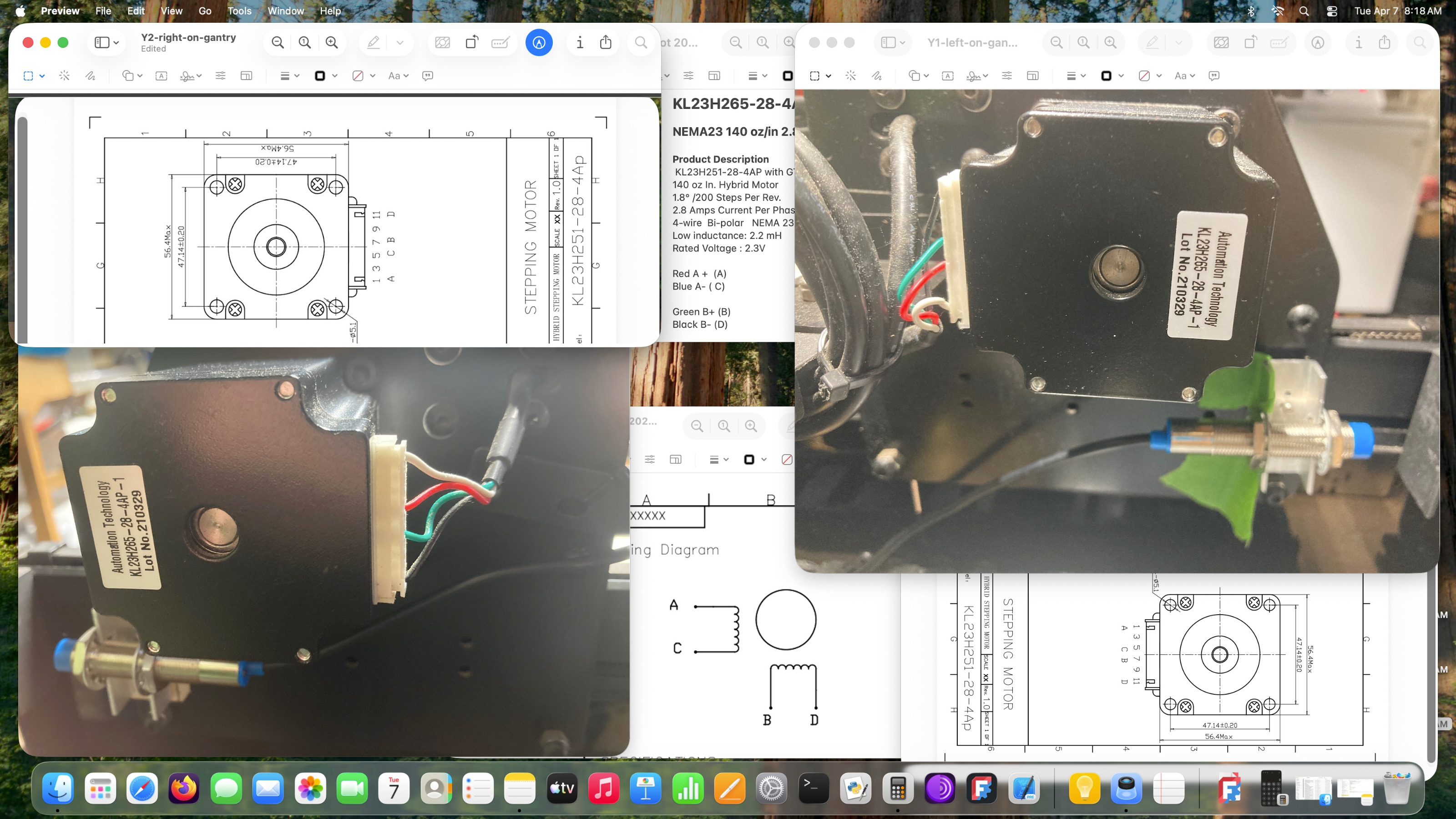Expand the Shapes dropdown in Y2-right-on-gantry
This screenshot has height=819, width=1456.
tap(132, 76)
